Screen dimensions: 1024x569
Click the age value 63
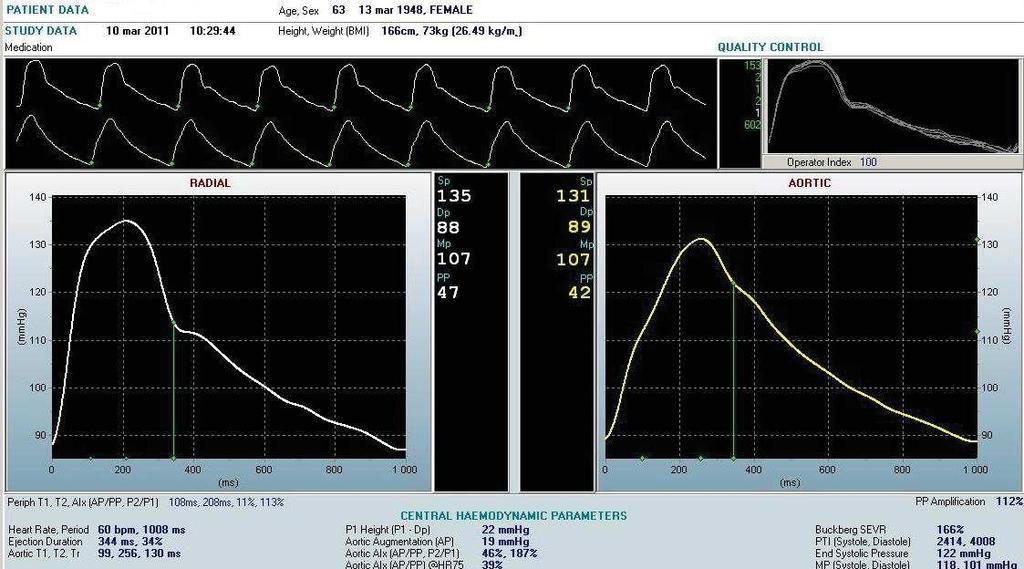click(338, 10)
